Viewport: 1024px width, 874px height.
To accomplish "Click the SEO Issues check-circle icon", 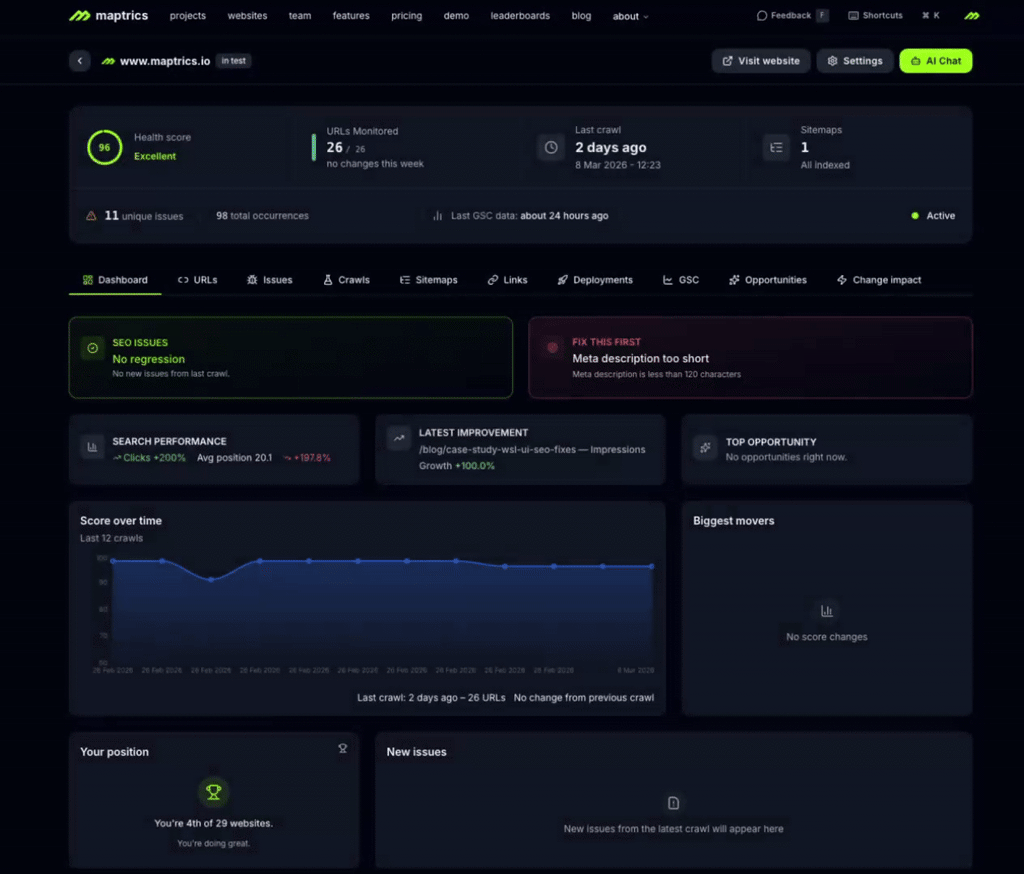I will (93, 348).
